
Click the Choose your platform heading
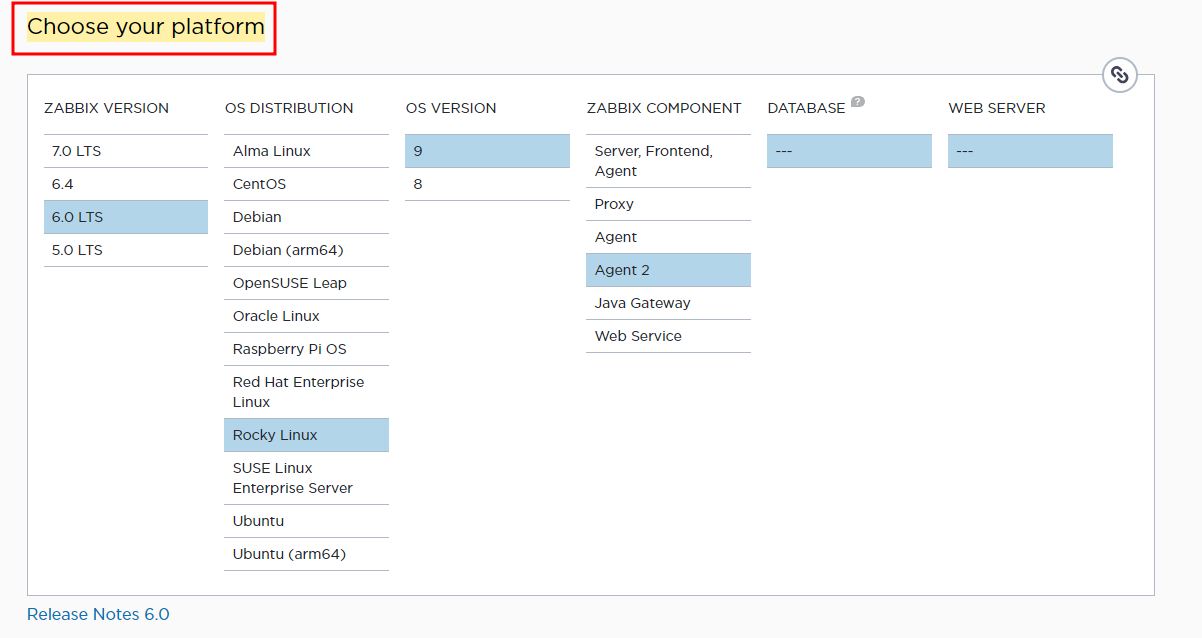[146, 27]
